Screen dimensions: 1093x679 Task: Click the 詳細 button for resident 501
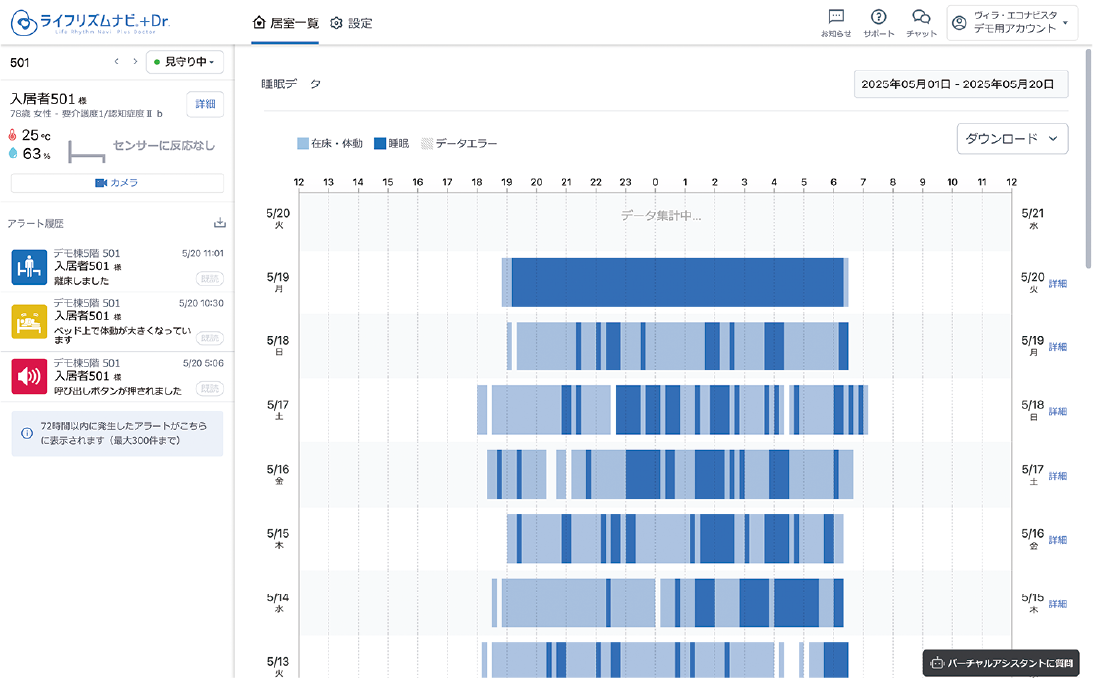pyautogui.click(x=205, y=105)
